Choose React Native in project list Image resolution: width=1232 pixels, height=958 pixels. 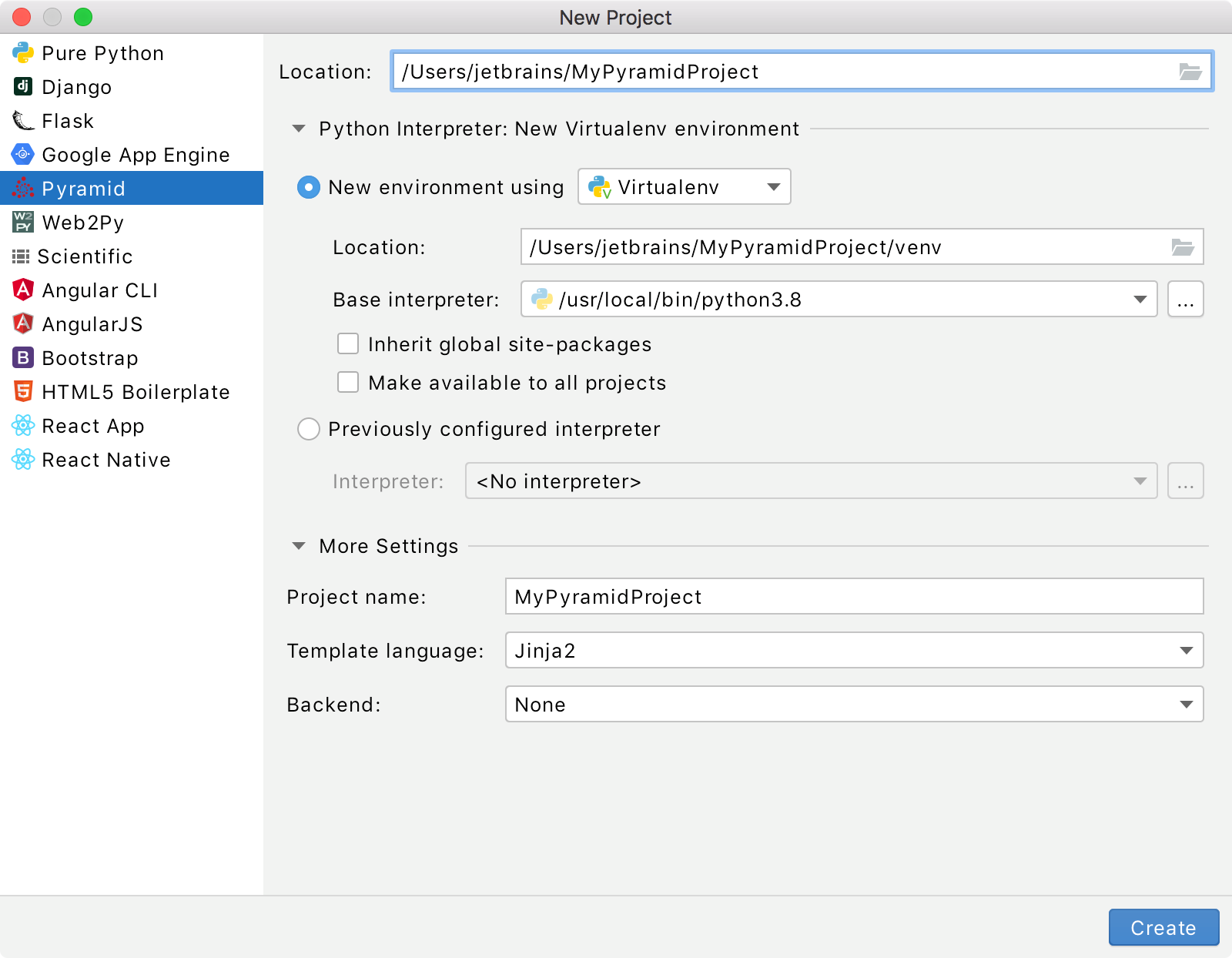105,460
